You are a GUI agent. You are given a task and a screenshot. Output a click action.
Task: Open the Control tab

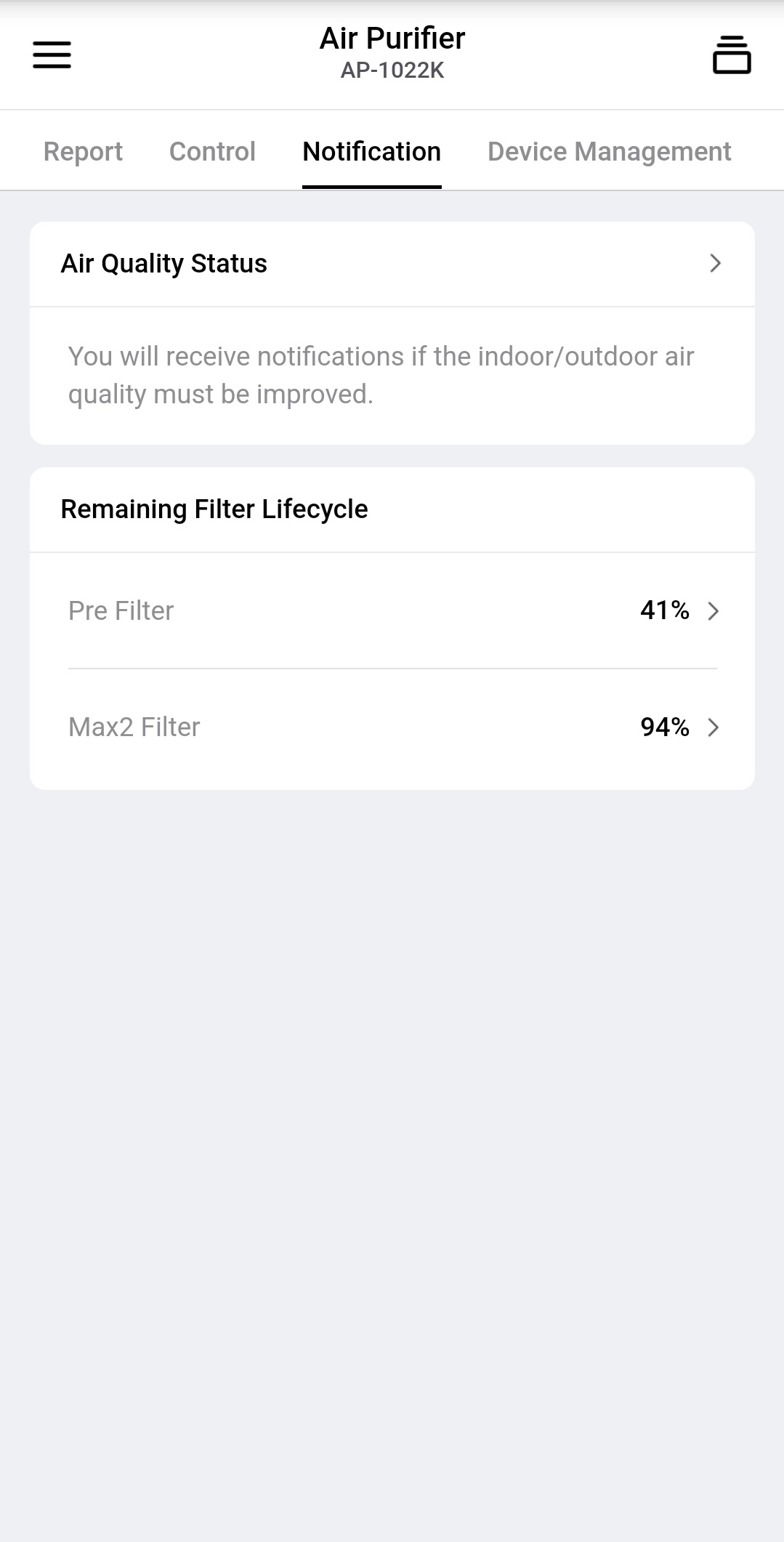(212, 152)
